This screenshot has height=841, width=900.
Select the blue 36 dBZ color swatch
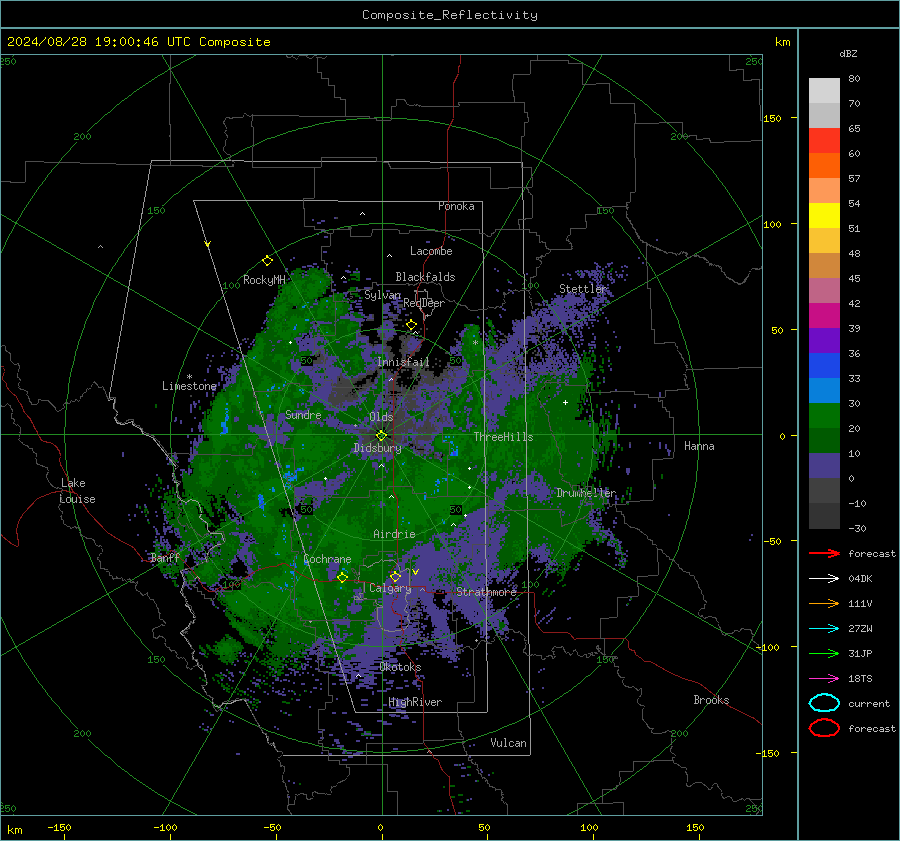click(824, 365)
